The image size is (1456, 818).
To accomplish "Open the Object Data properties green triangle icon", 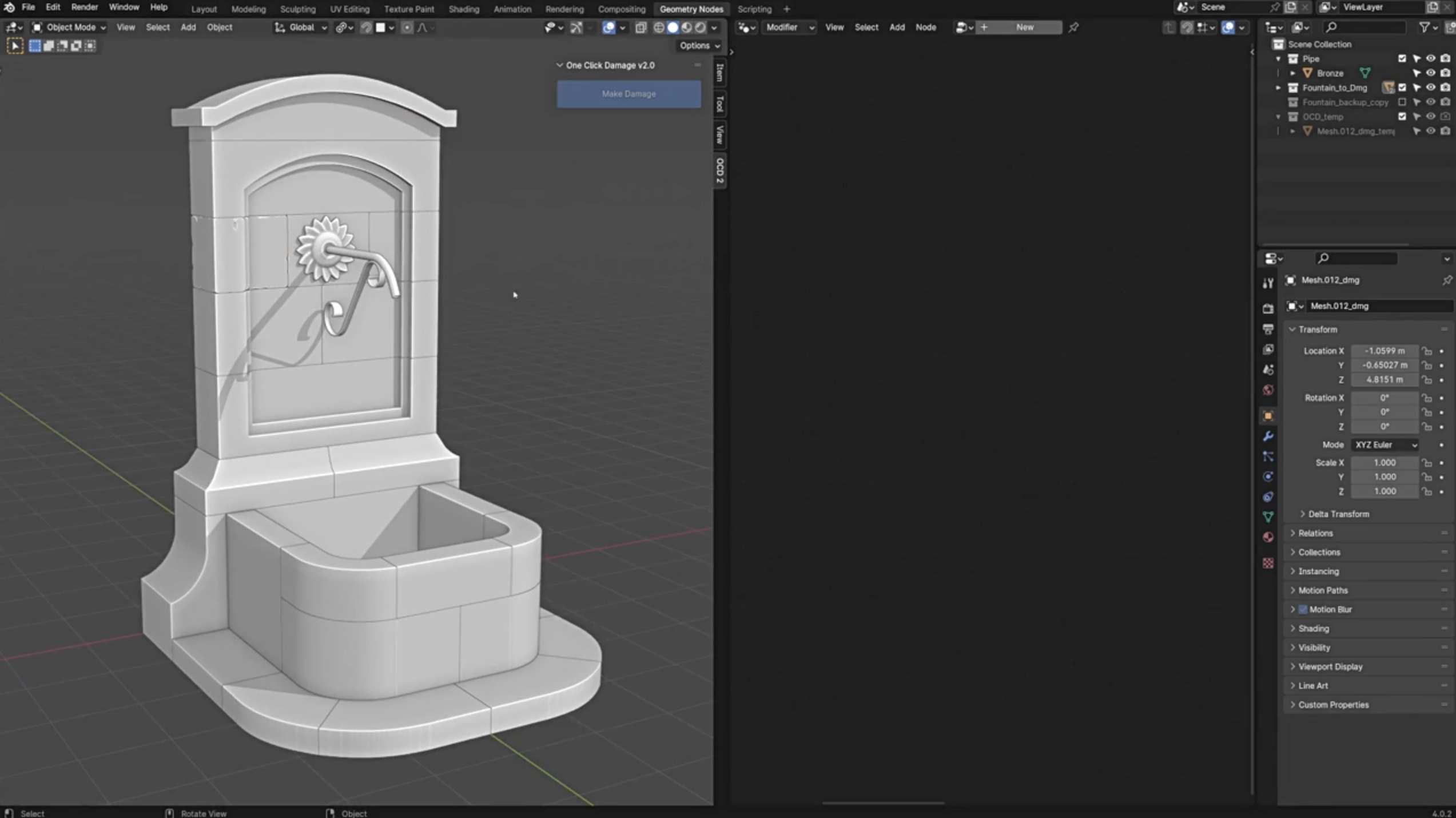I will coord(1268,517).
